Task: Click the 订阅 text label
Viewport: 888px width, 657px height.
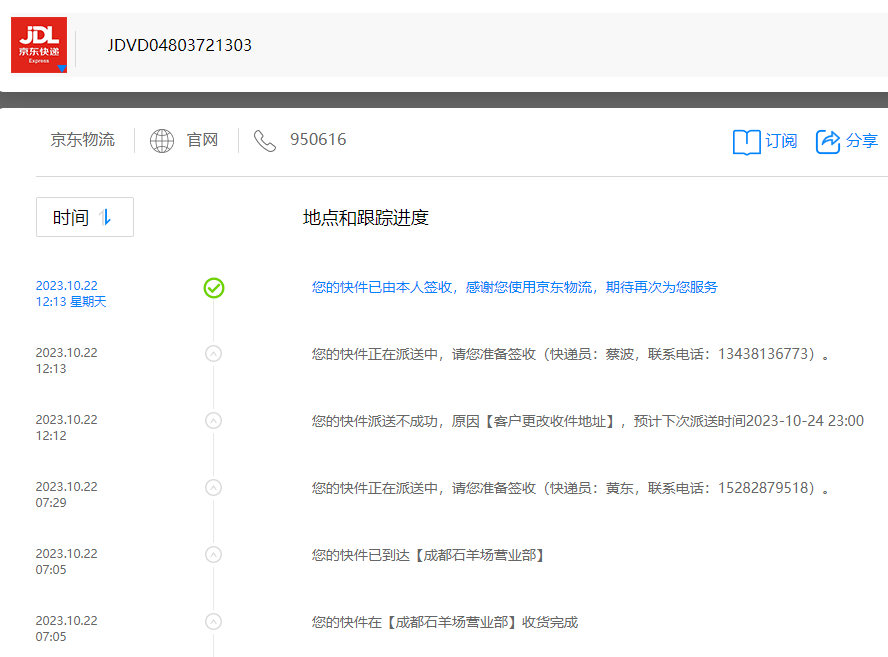Action: (781, 141)
